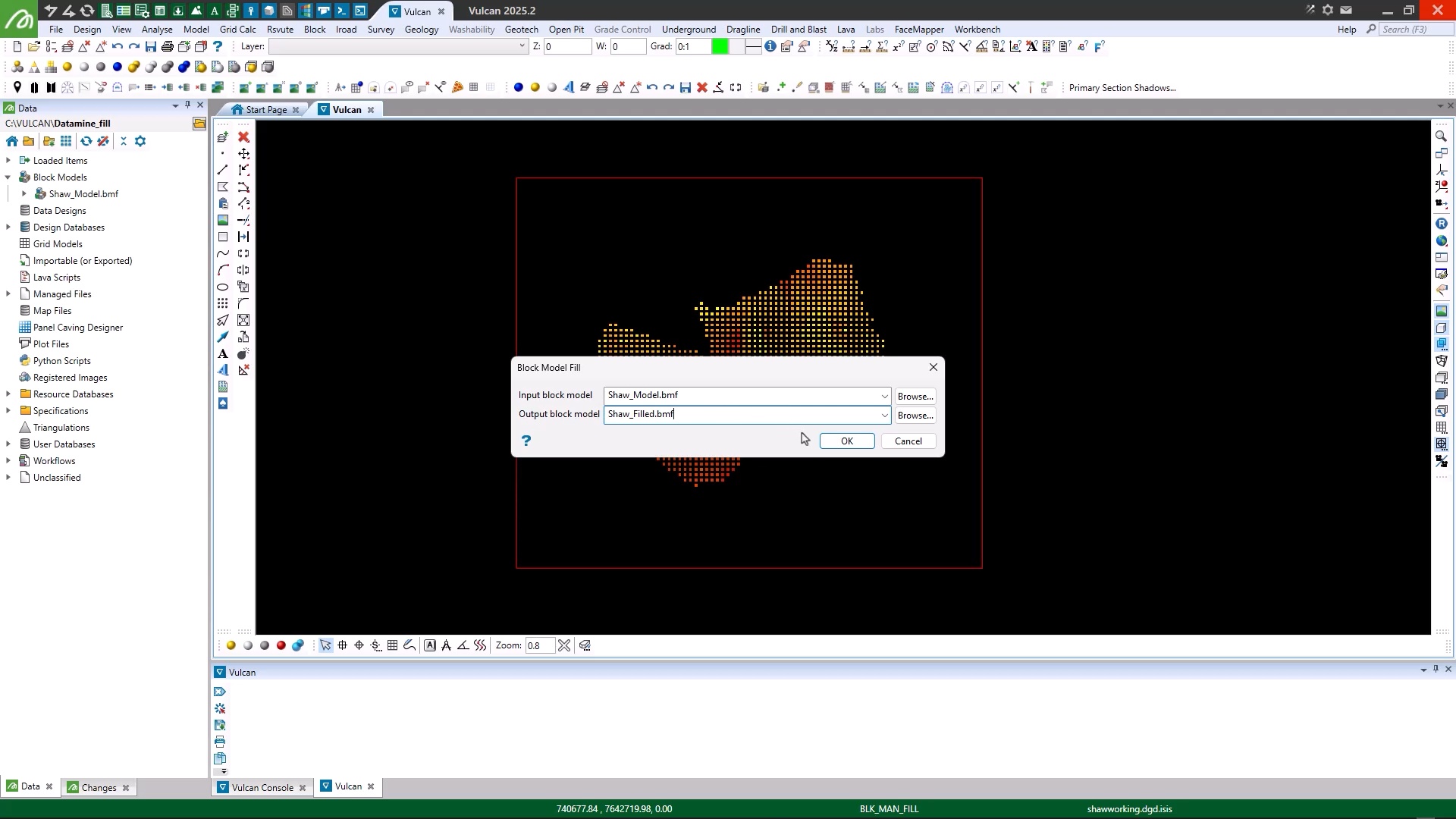The width and height of the screenshot is (1456, 819).
Task: Click the refresh icon in the Data panel
Action: (86, 141)
